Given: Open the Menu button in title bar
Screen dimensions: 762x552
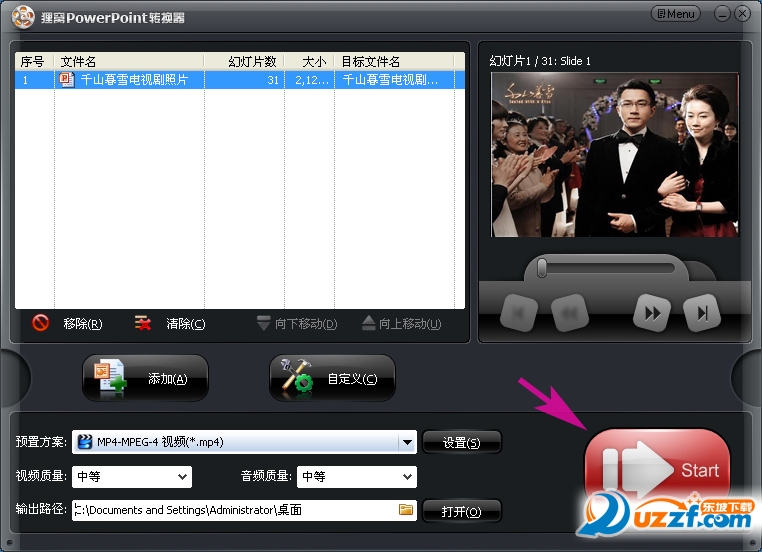Looking at the screenshot, I should [x=675, y=14].
